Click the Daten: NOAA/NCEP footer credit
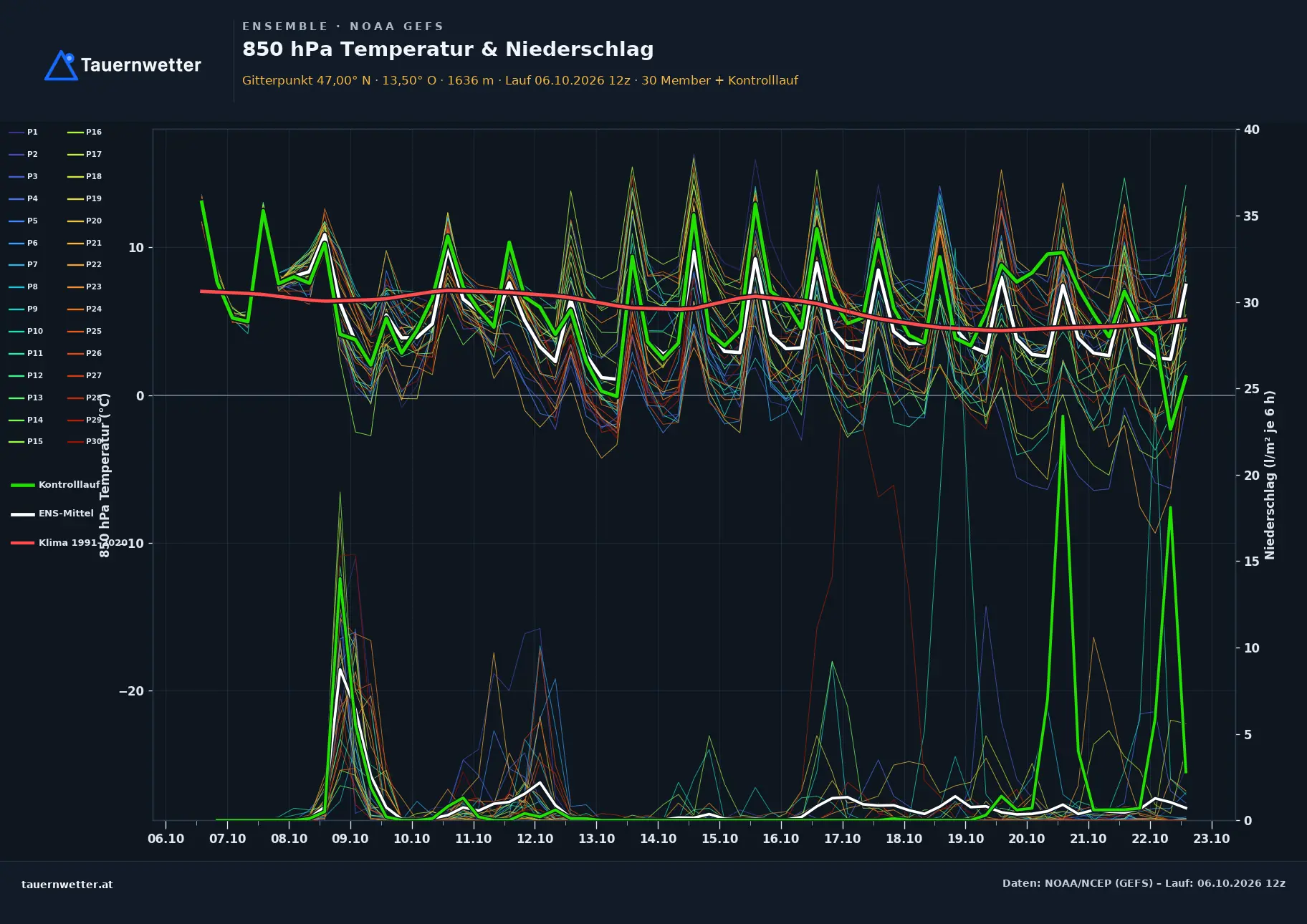Viewport: 1307px width, 924px height. [x=1144, y=883]
